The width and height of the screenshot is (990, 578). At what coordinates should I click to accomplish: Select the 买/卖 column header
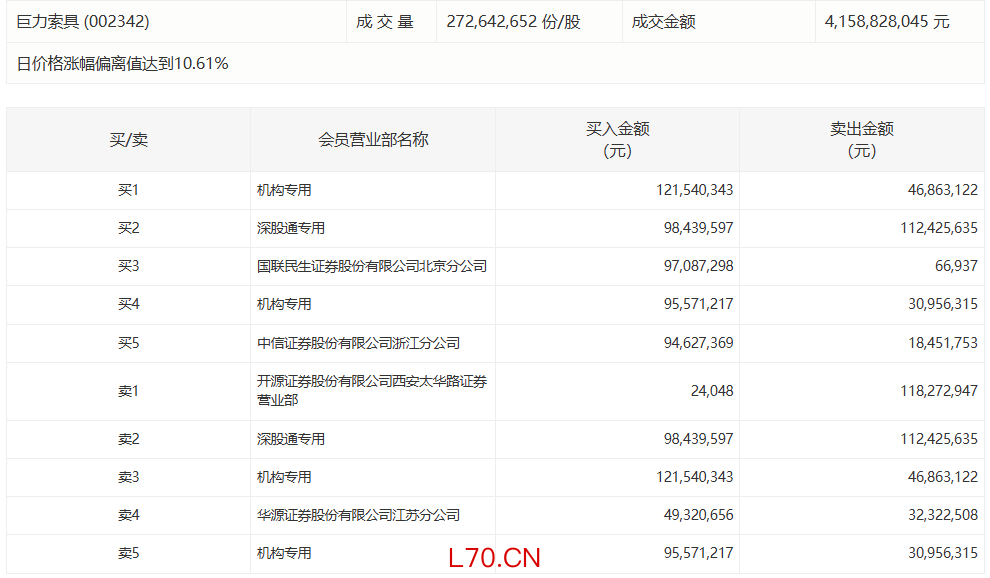pos(128,140)
